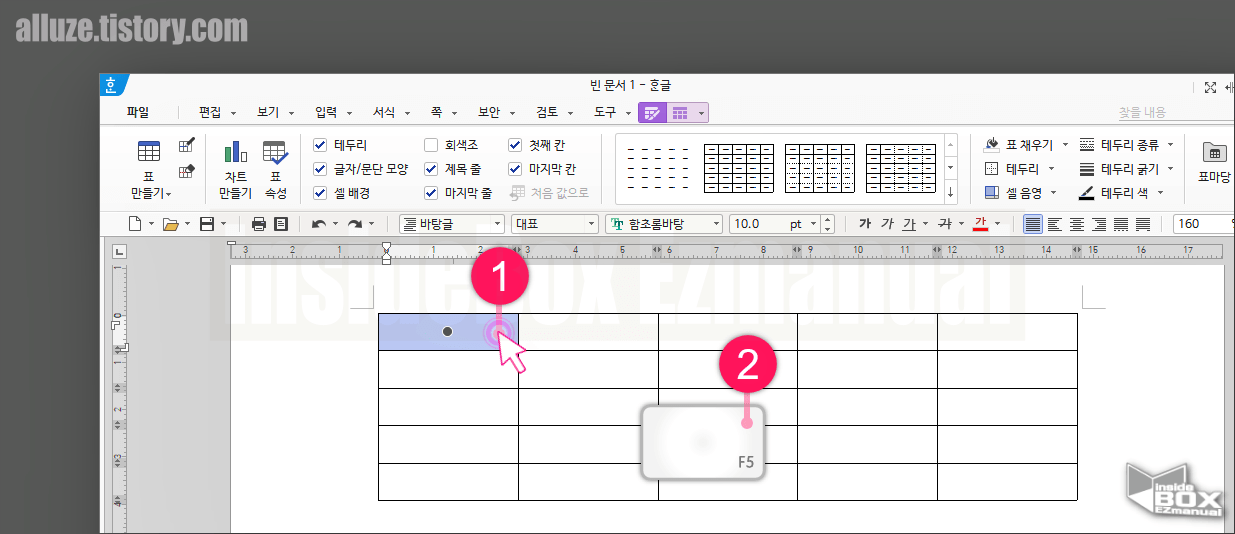Select justify paragraph alignment

(1034, 224)
